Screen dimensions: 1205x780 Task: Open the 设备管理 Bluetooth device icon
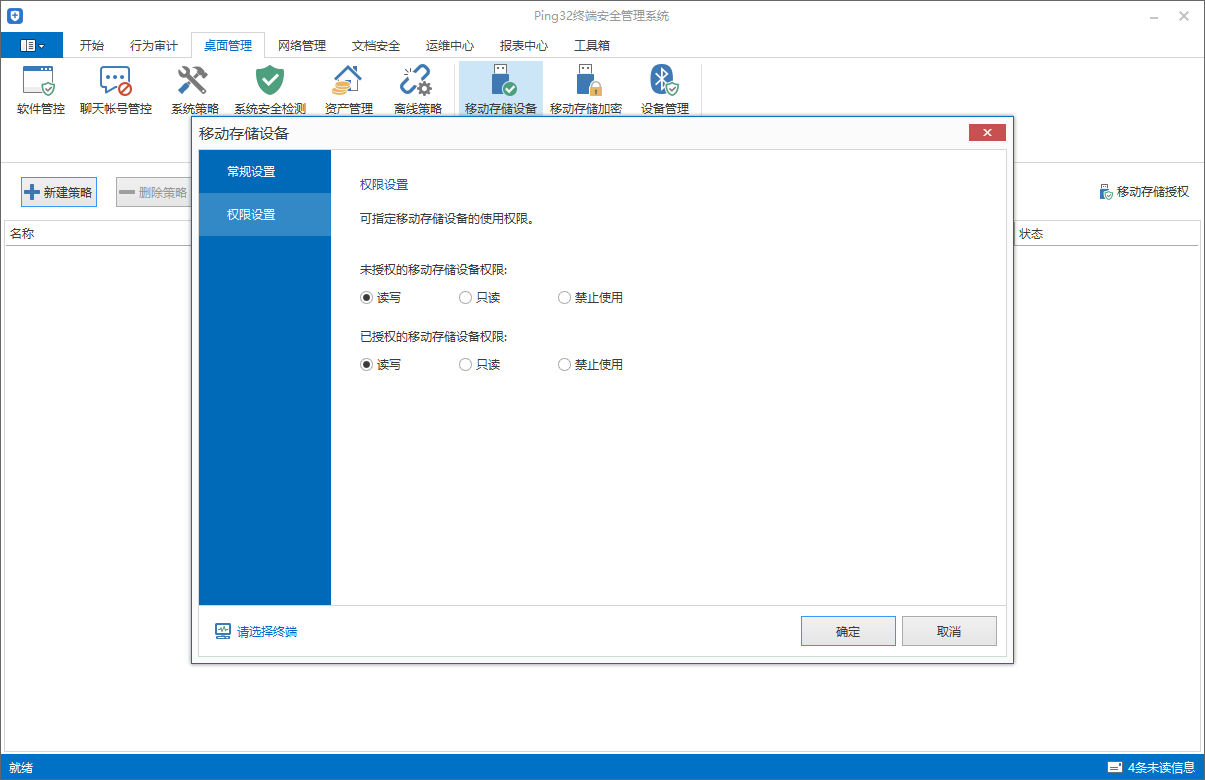[665, 90]
